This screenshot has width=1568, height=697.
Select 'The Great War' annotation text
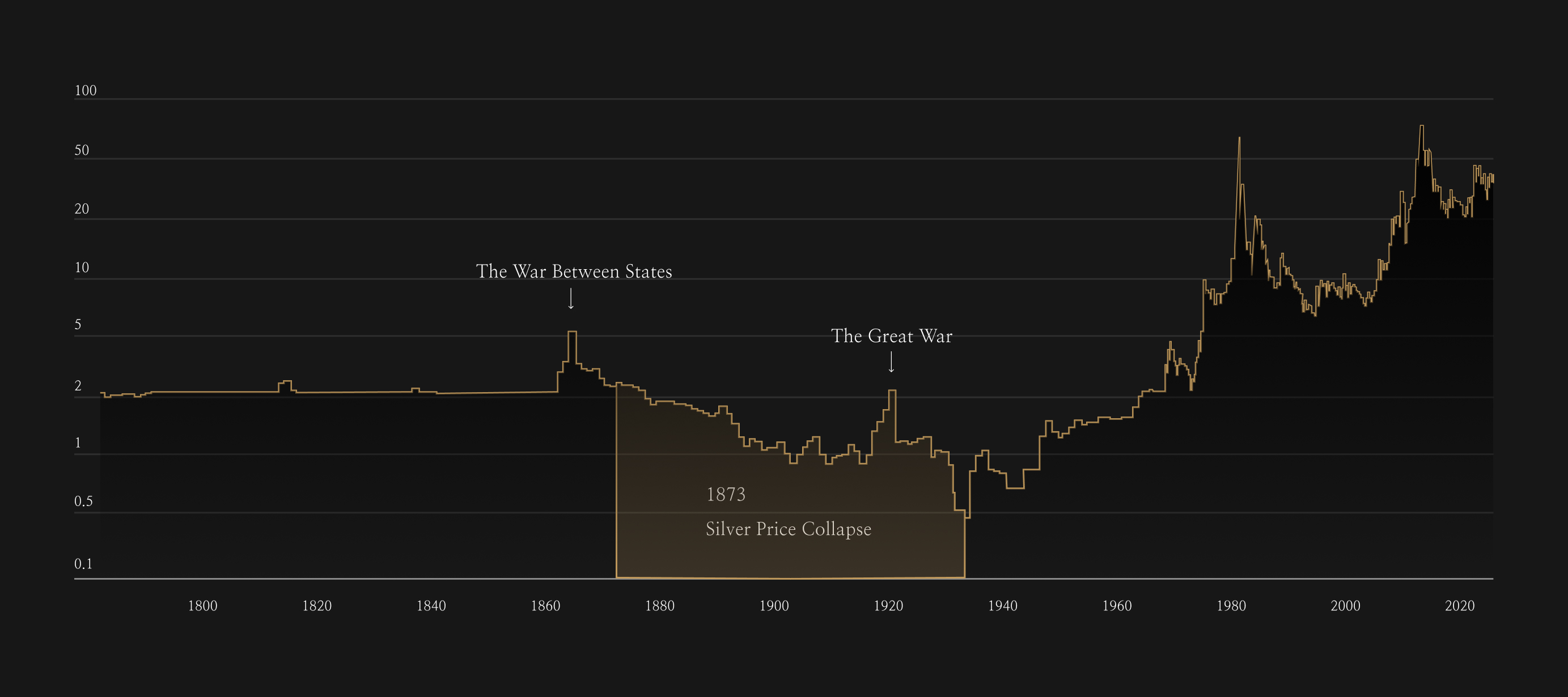click(x=891, y=335)
